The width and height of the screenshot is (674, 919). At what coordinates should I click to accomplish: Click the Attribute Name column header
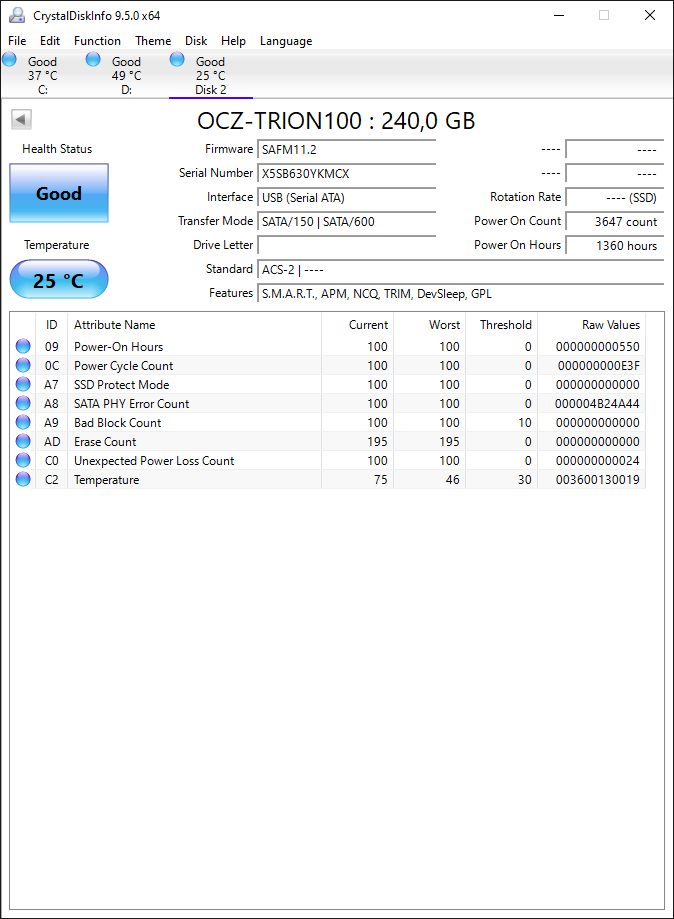[x=194, y=325]
